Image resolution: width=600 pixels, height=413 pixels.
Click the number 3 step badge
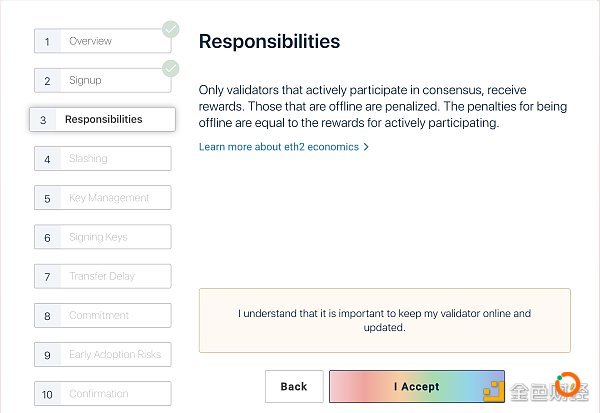[43, 120]
